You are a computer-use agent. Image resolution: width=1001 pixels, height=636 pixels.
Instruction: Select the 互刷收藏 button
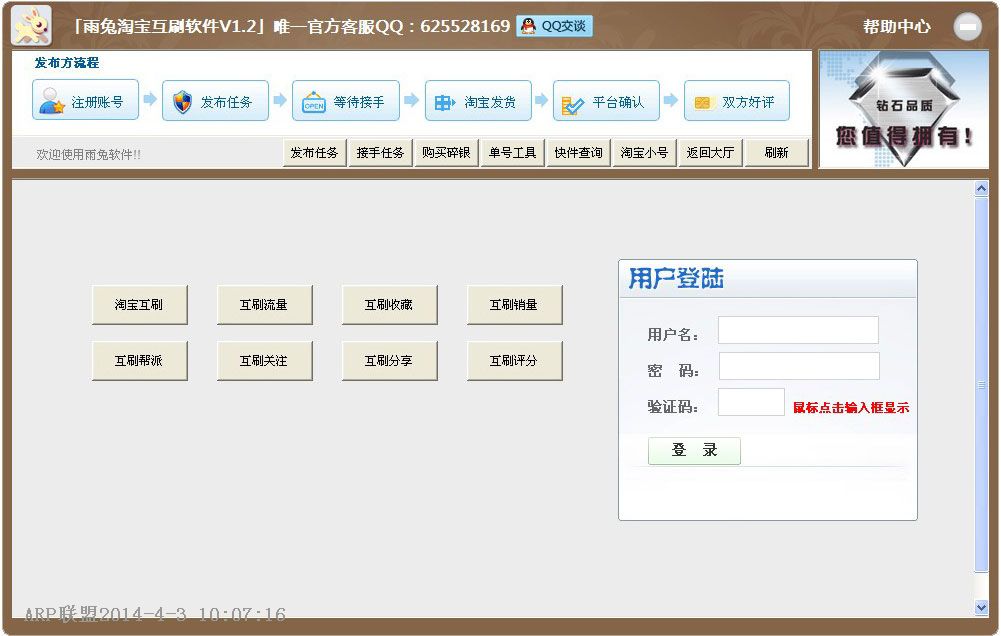pos(389,305)
